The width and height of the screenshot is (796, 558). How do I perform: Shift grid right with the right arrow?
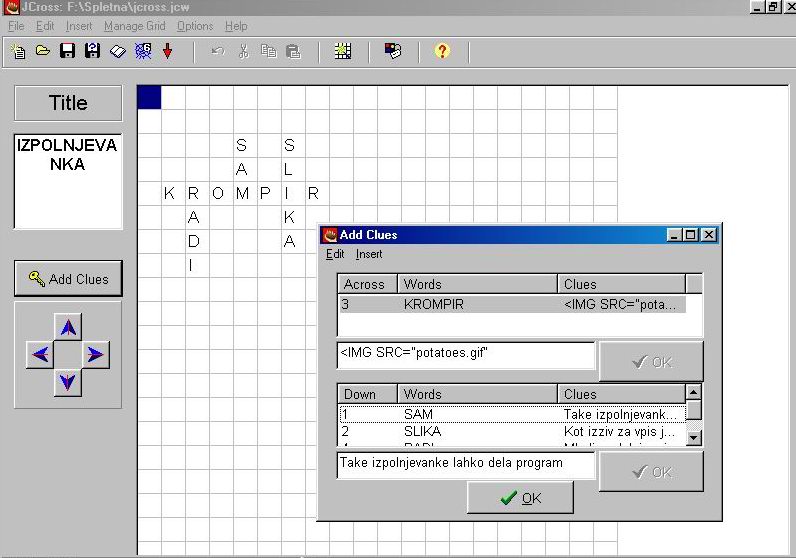point(95,354)
